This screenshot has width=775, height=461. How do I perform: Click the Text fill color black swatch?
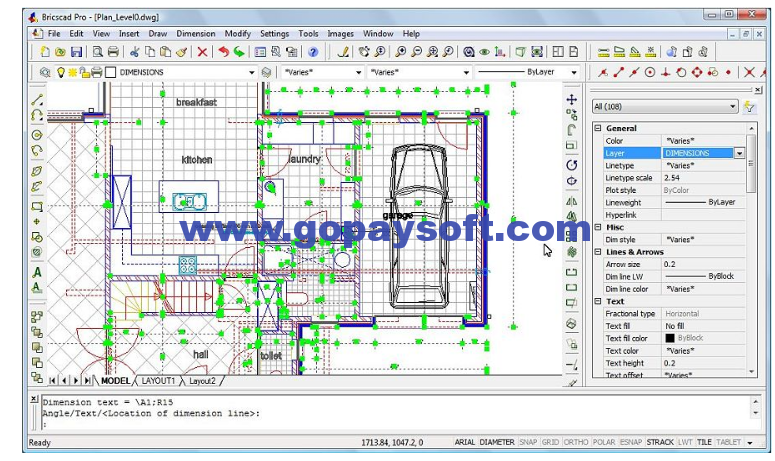coord(670,338)
